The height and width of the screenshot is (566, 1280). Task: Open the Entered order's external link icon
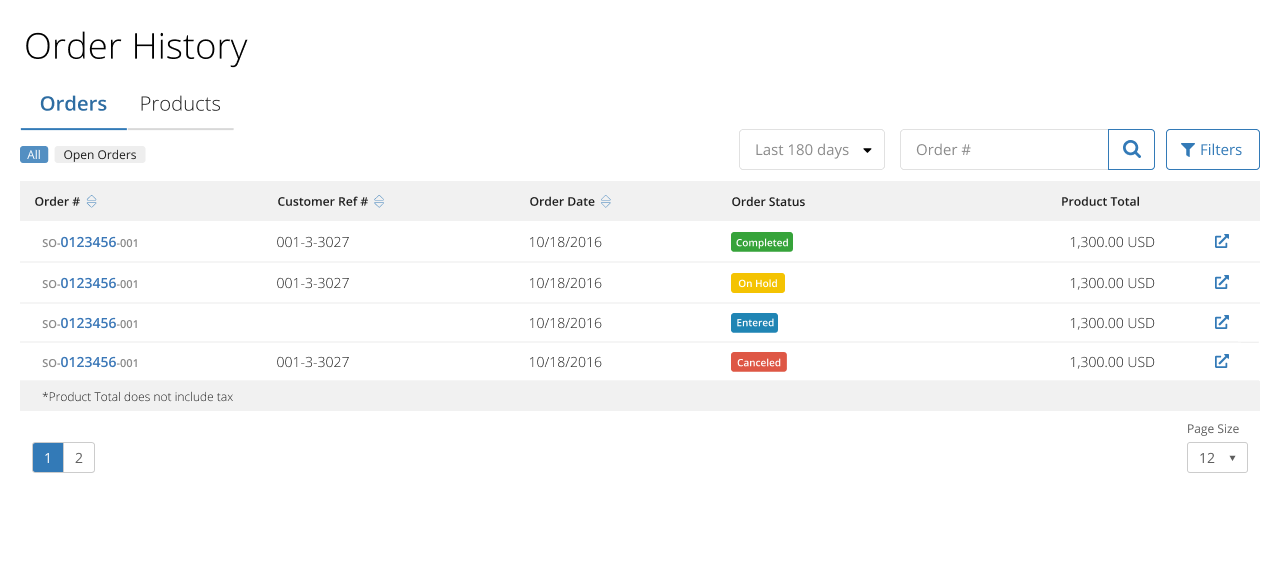(1221, 322)
